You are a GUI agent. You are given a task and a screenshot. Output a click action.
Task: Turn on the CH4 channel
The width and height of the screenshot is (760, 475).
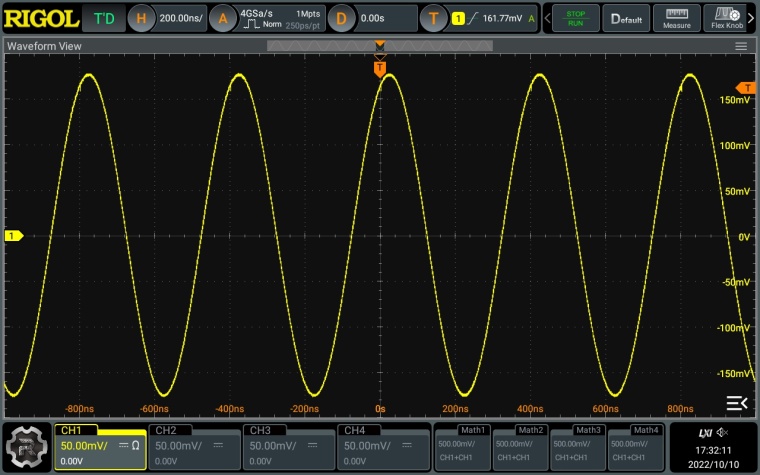click(x=382, y=446)
